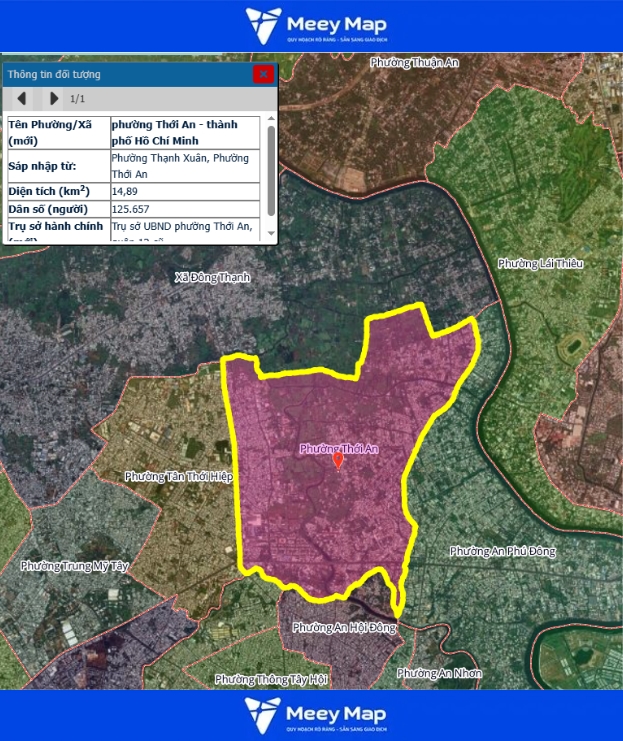Viewport: 623px width, 741px height.
Task: Select Phường Tân Thới Hiệp region
Action: (179, 477)
